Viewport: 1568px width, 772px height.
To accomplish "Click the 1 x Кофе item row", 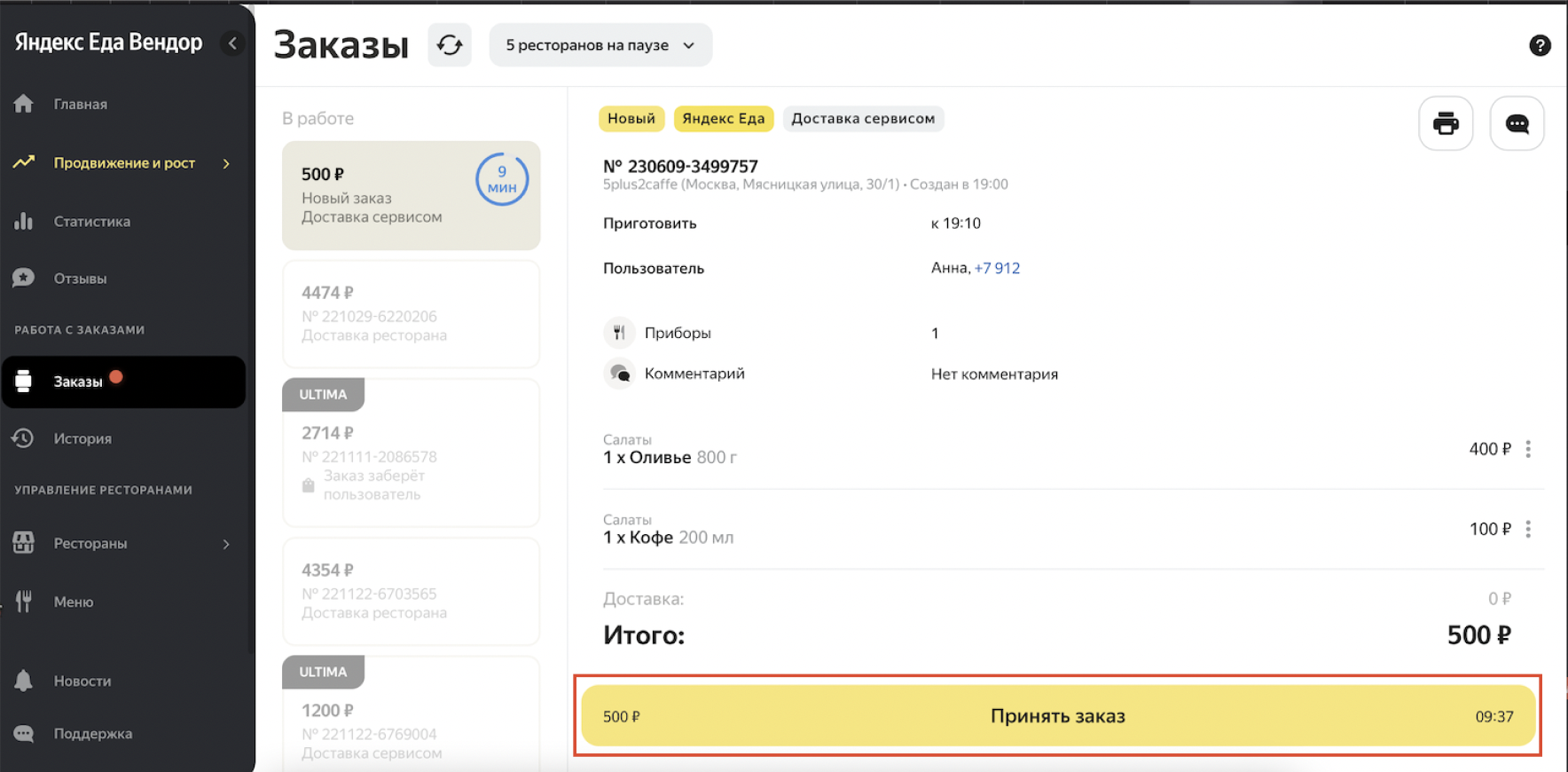I will coord(1073,530).
